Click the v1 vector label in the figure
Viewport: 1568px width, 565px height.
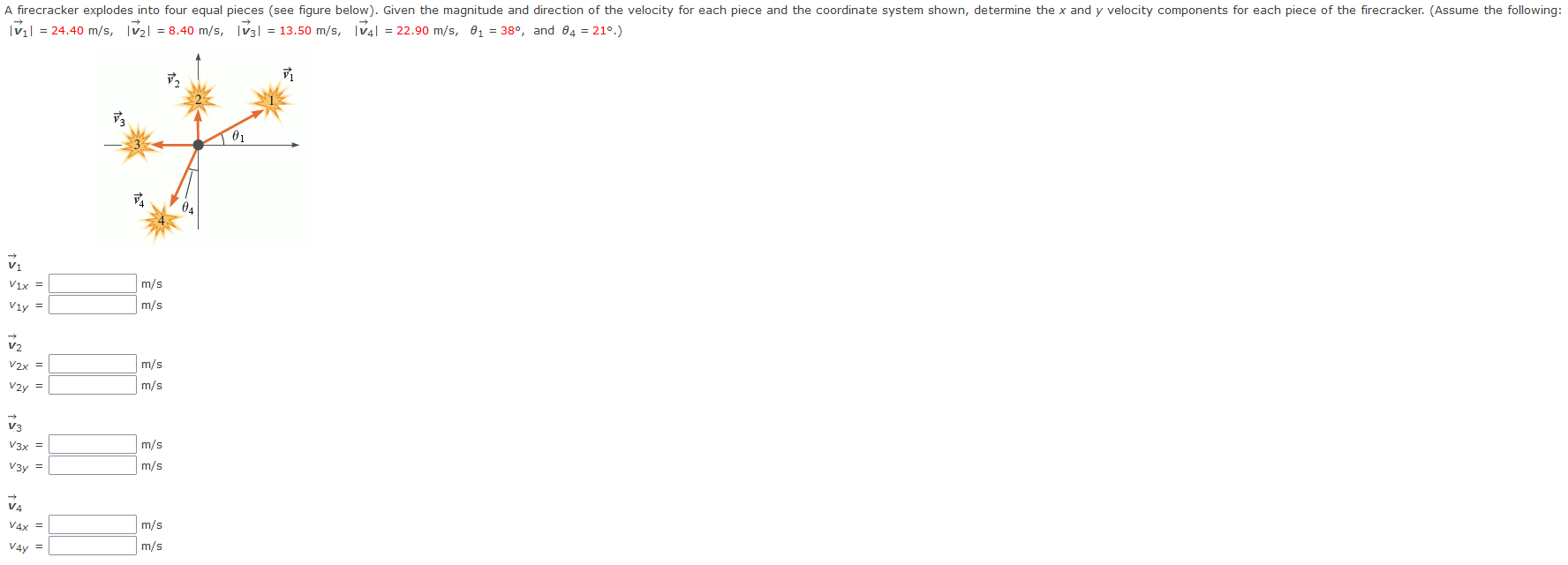click(288, 74)
